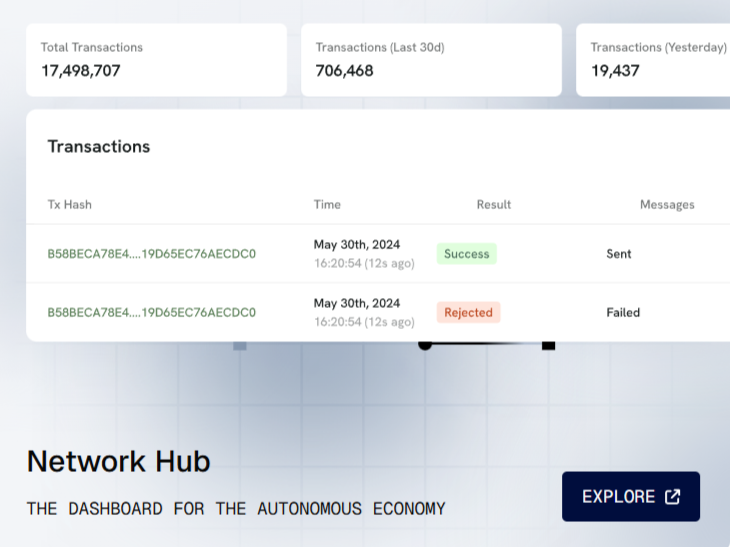Click the date in the Rejected row
The width and height of the screenshot is (730, 547).
tap(357, 303)
